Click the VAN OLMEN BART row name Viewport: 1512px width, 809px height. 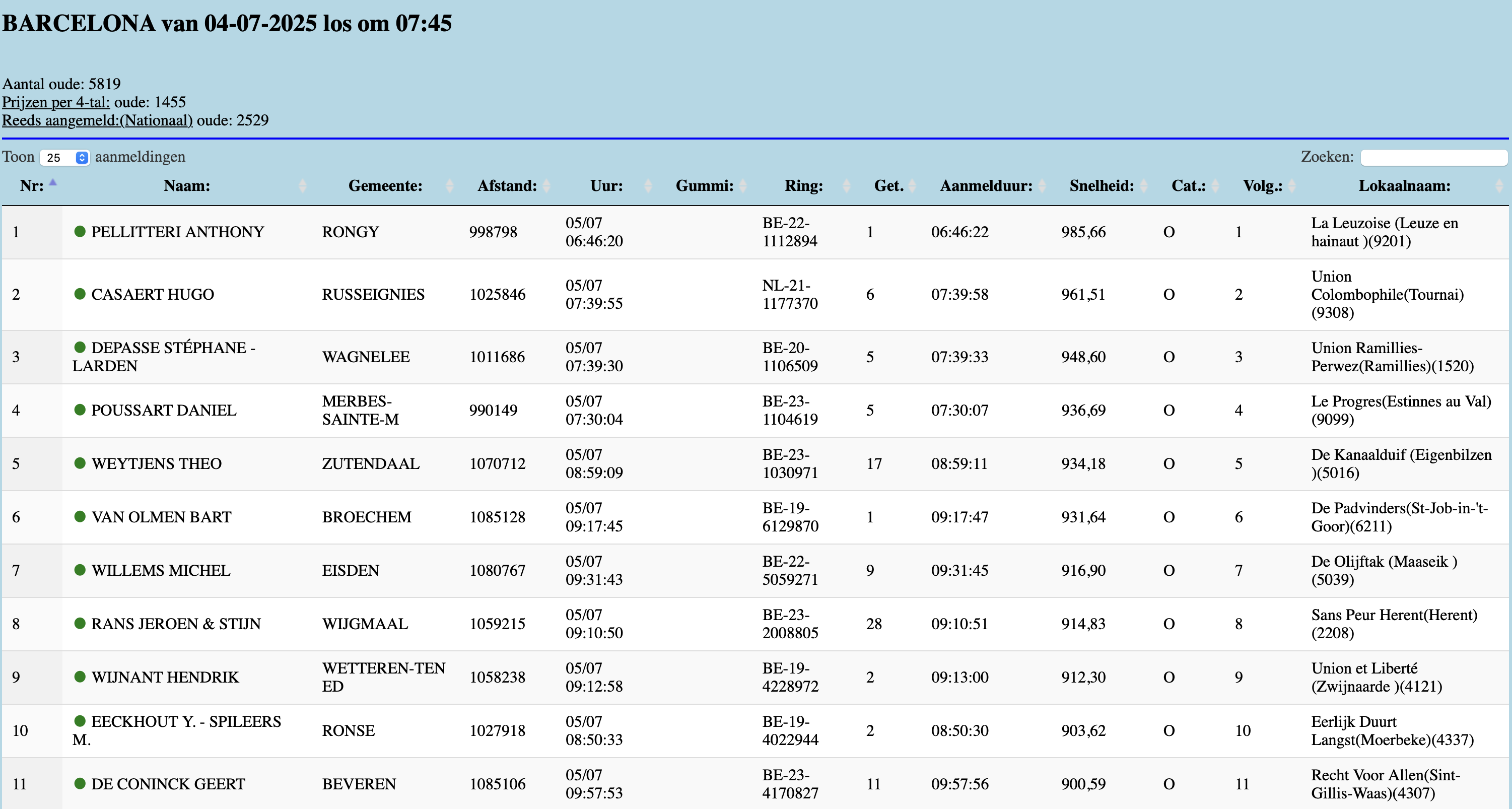[x=161, y=517]
